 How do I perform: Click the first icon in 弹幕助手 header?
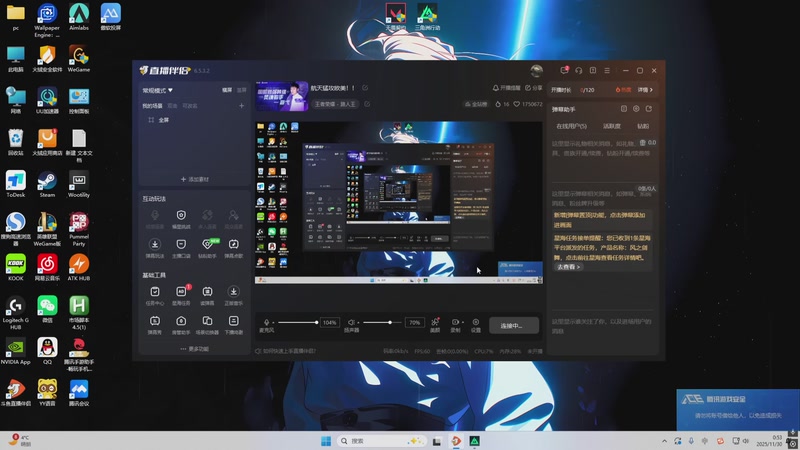(x=623, y=109)
